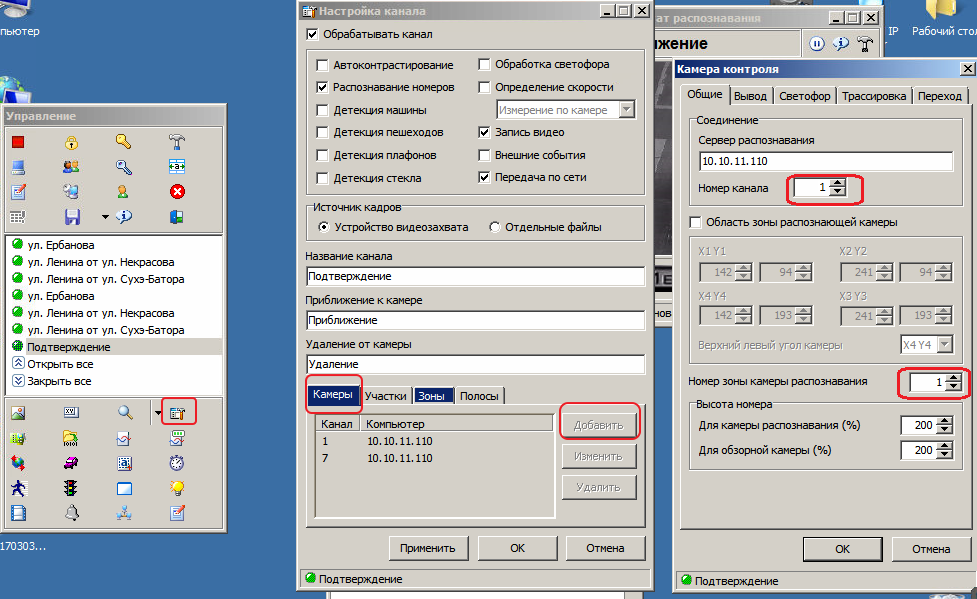
Task: Switch to the Светофор tab
Action: [x=804, y=96]
